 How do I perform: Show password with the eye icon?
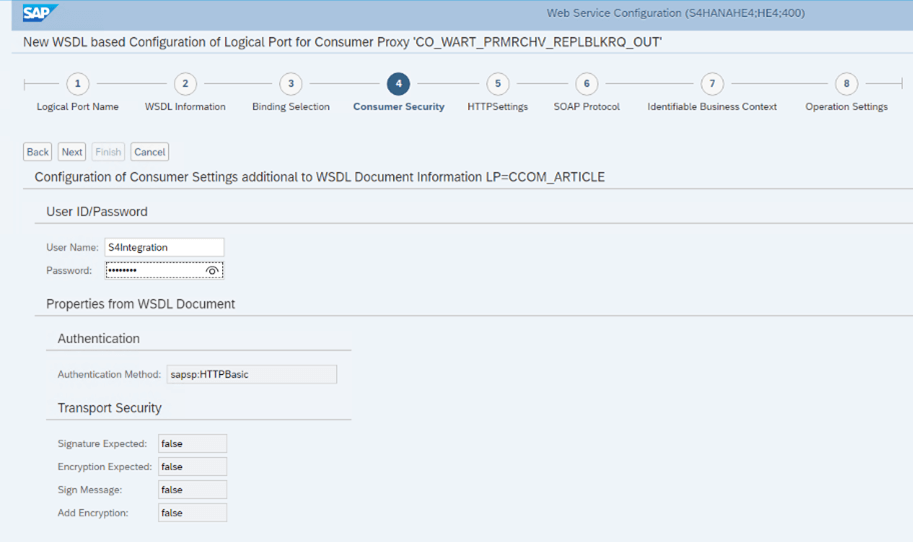(212, 271)
